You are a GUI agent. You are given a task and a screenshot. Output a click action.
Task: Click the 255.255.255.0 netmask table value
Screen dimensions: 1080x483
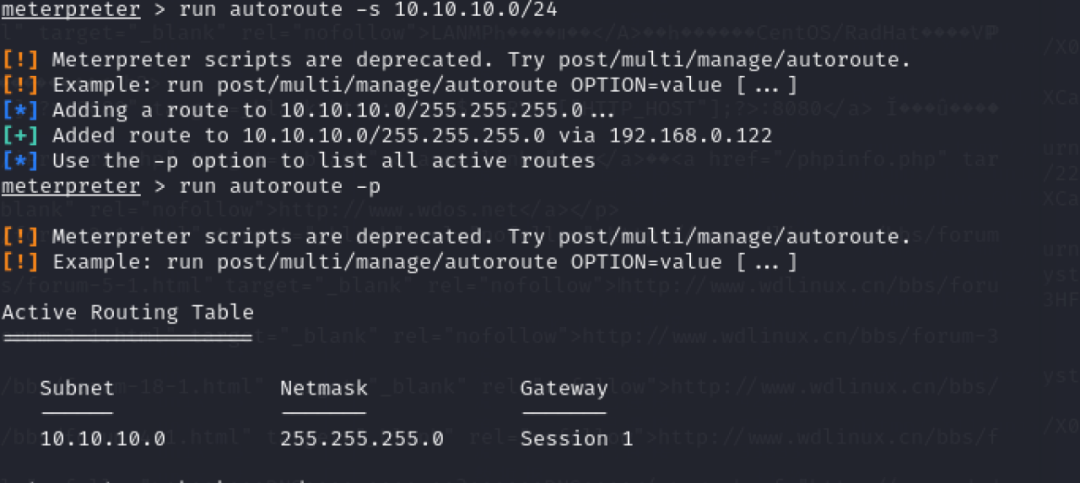362,439
